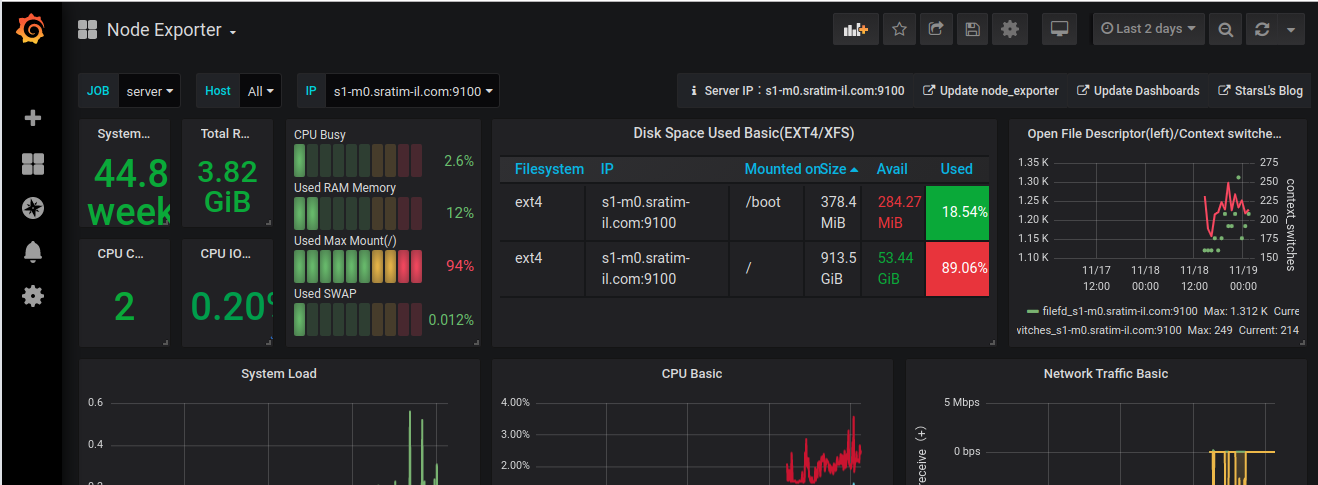The height and width of the screenshot is (485, 1318).
Task: Click the CPU Busy bar gauge
Action: [360, 160]
